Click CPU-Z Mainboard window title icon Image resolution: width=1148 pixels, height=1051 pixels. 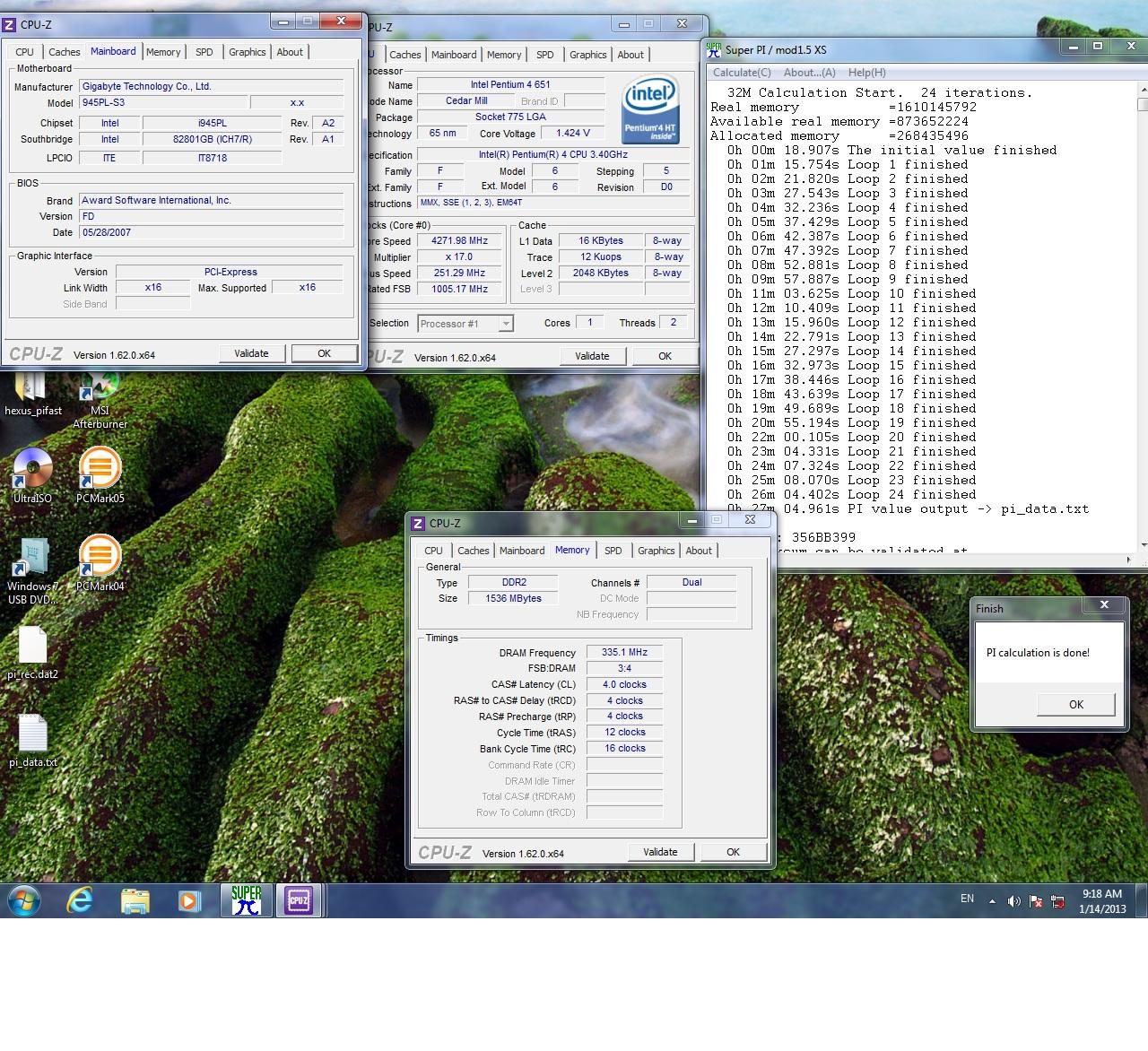click(x=10, y=24)
